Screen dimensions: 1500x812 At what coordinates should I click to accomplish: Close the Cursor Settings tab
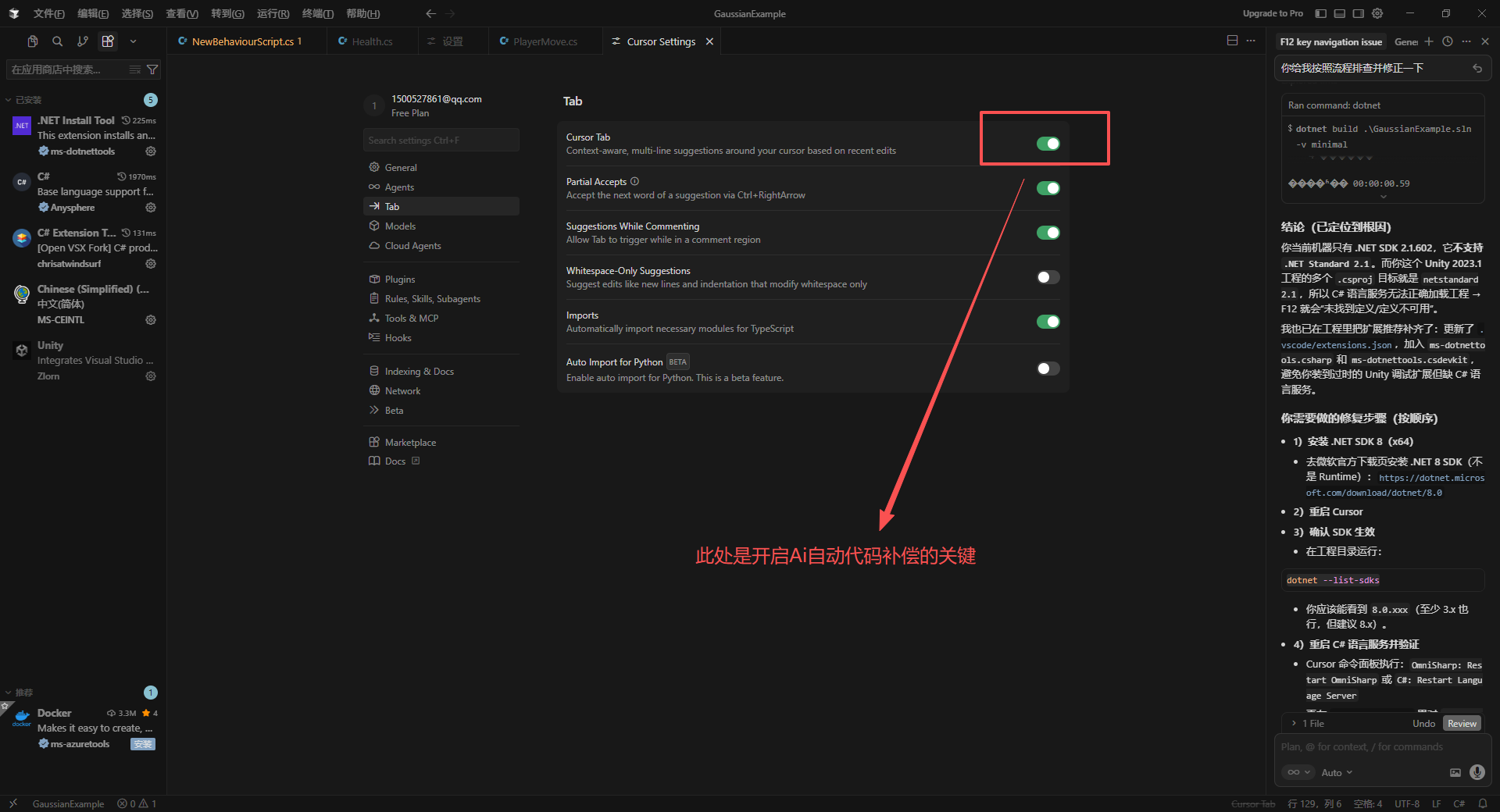point(709,41)
